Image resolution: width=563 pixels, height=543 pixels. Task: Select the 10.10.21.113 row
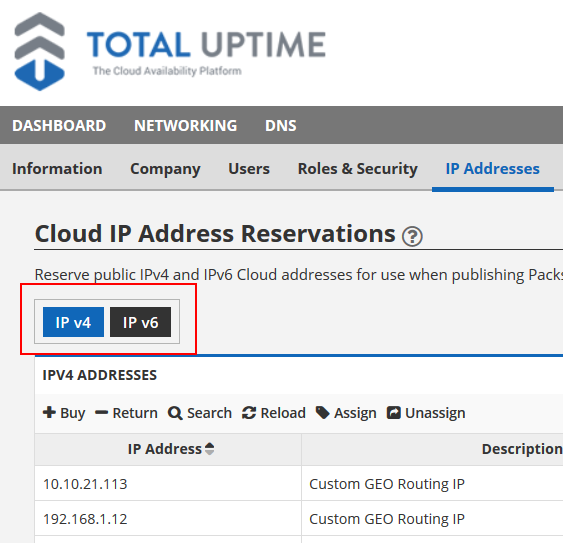tap(299, 484)
